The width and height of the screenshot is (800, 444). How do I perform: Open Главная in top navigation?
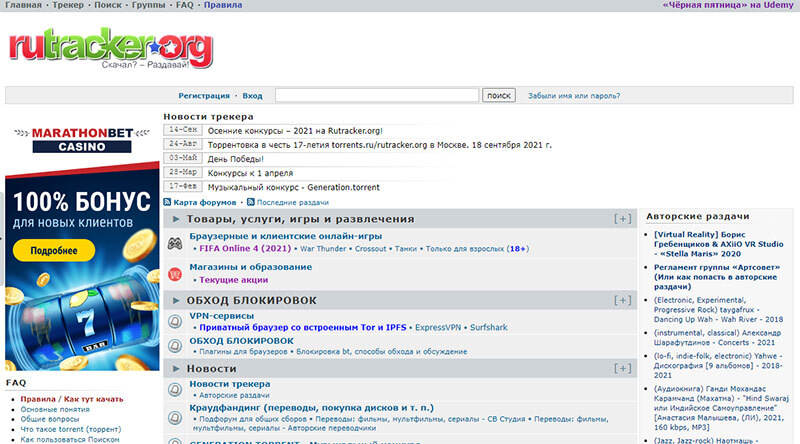tap(23, 5)
